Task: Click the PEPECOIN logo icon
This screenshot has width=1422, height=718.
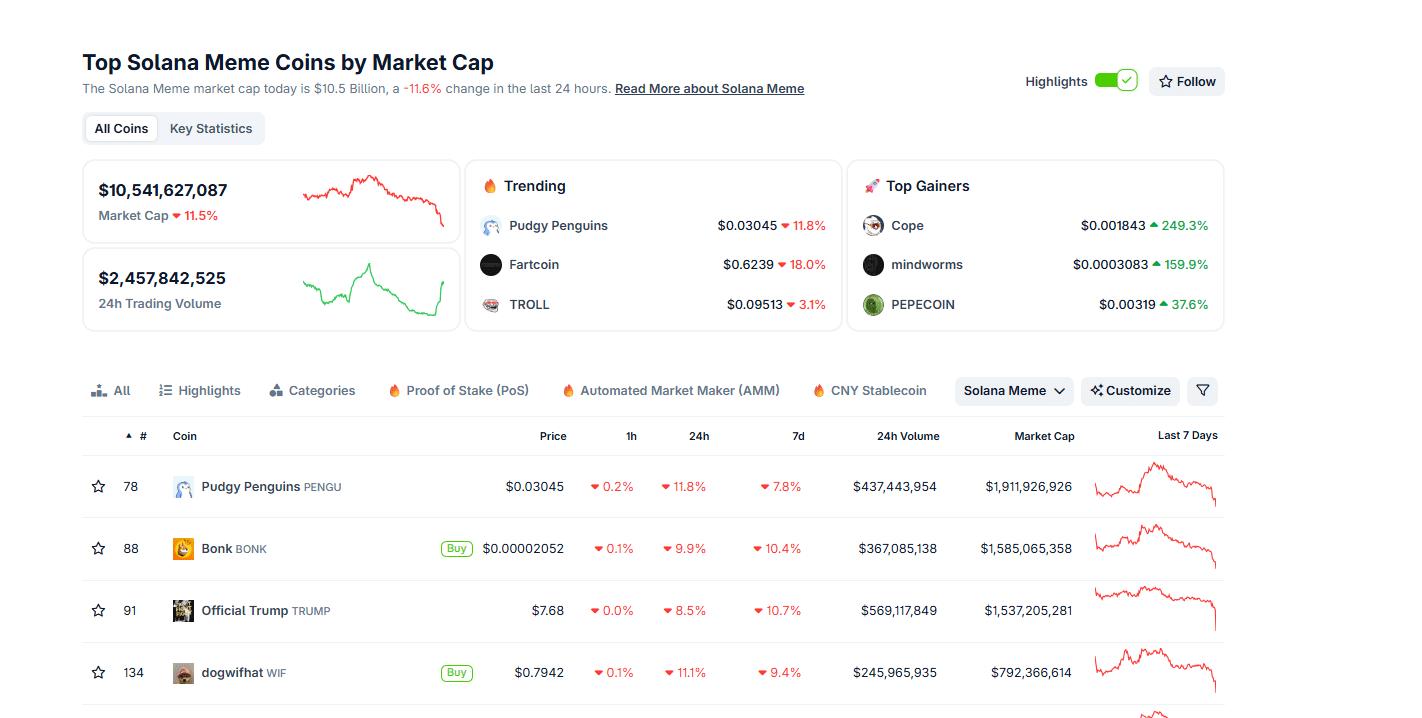Action: (x=873, y=305)
